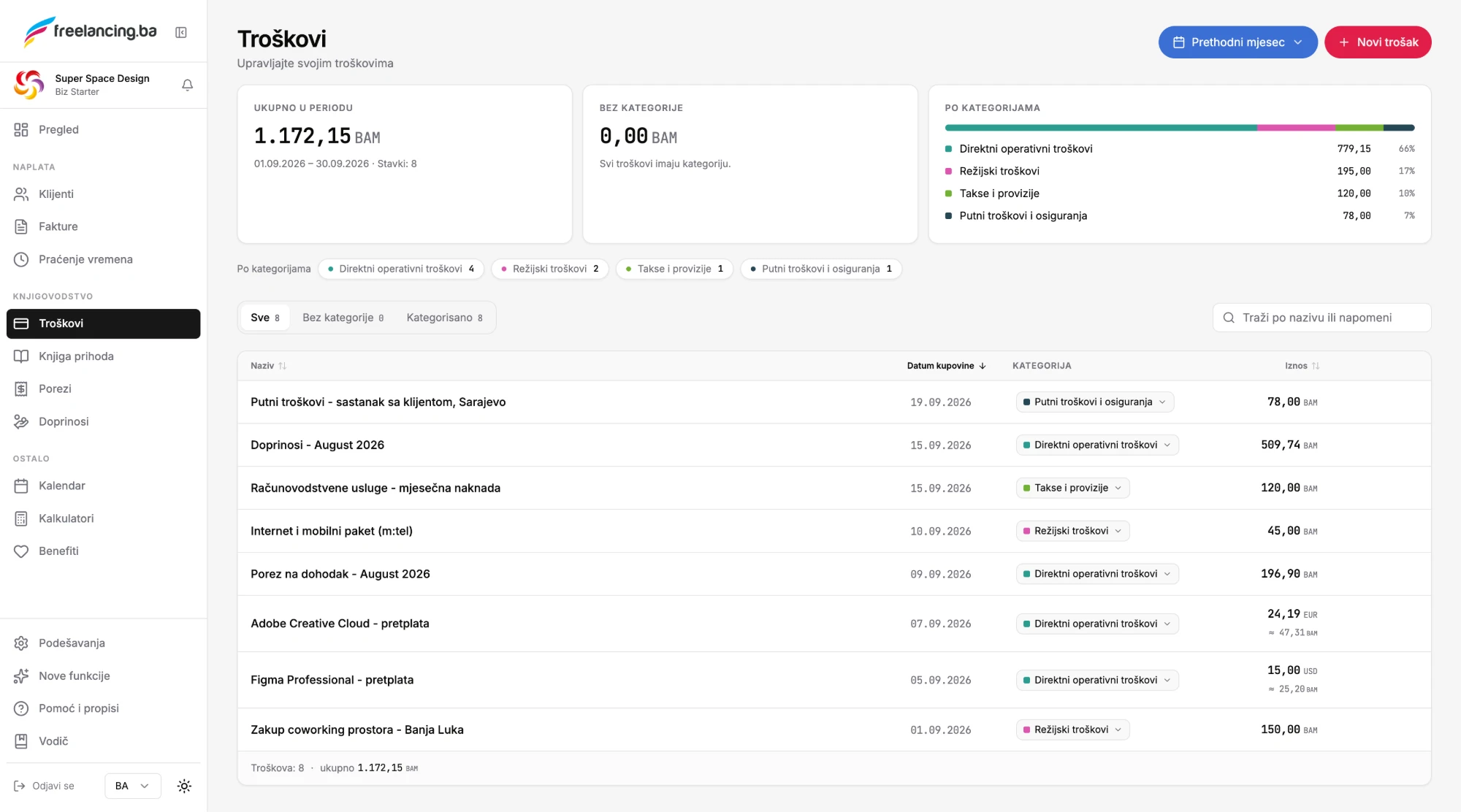This screenshot has width=1461, height=812.
Task: Toggle light/dark theme sun icon
Action: pyautogui.click(x=184, y=786)
